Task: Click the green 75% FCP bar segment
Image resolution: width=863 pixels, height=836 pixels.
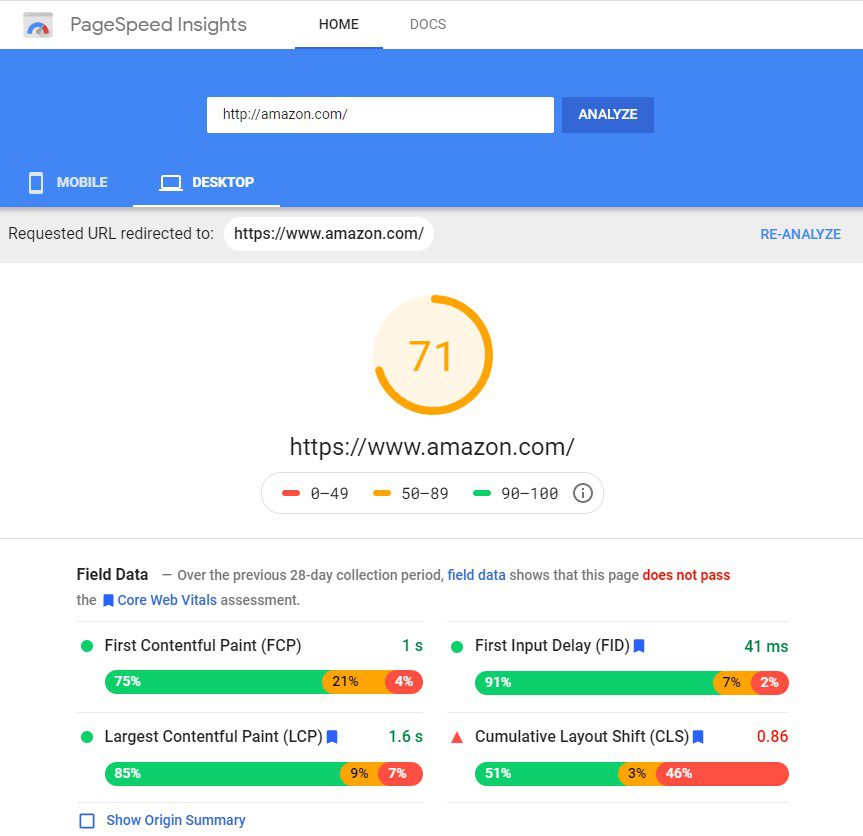Action: click(x=214, y=682)
